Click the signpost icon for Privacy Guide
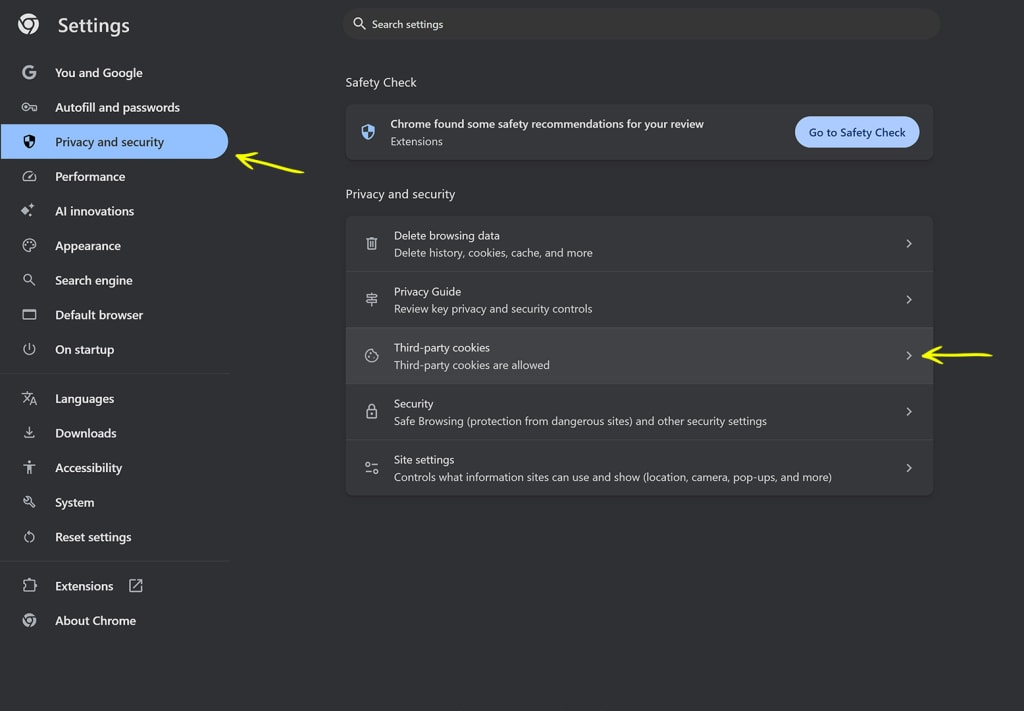The height and width of the screenshot is (711, 1024). [372, 300]
